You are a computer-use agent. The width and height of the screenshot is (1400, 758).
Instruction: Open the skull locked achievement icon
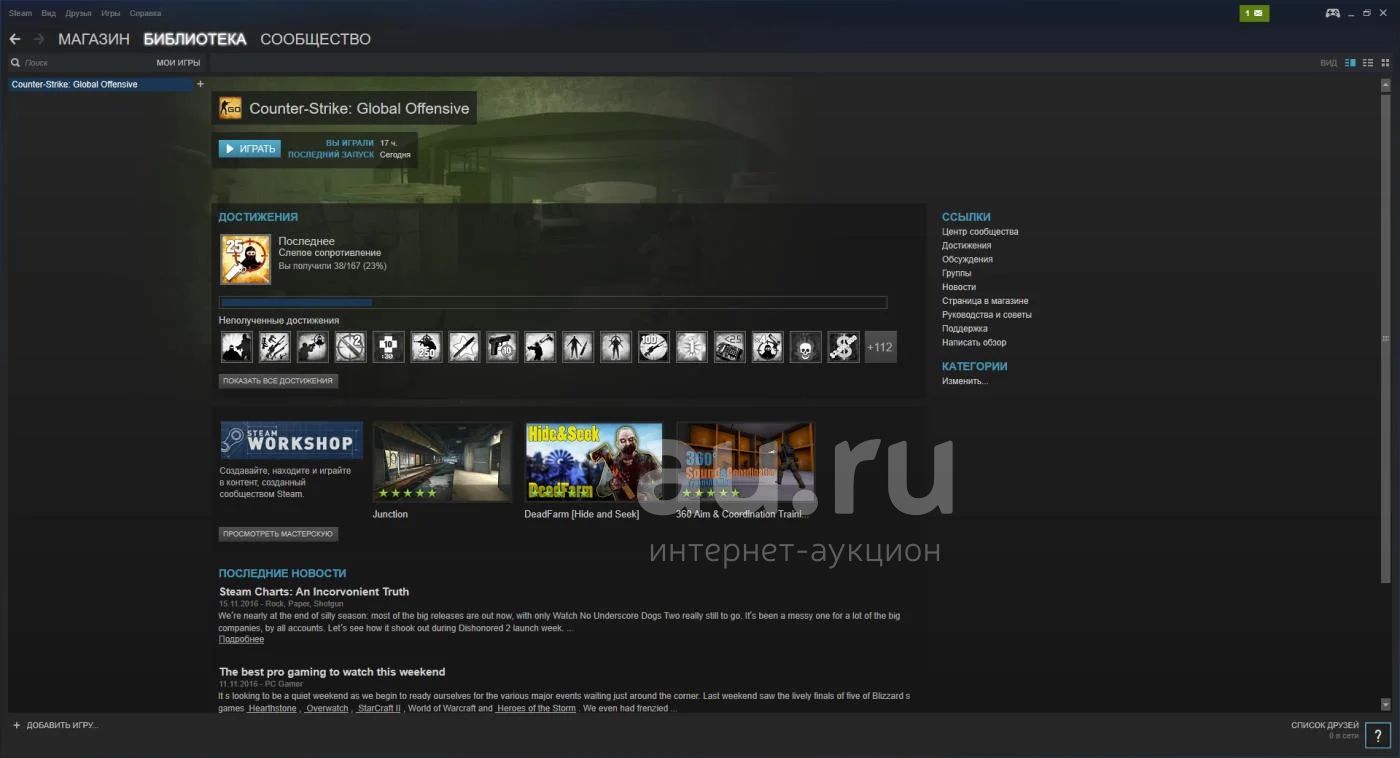click(x=806, y=347)
